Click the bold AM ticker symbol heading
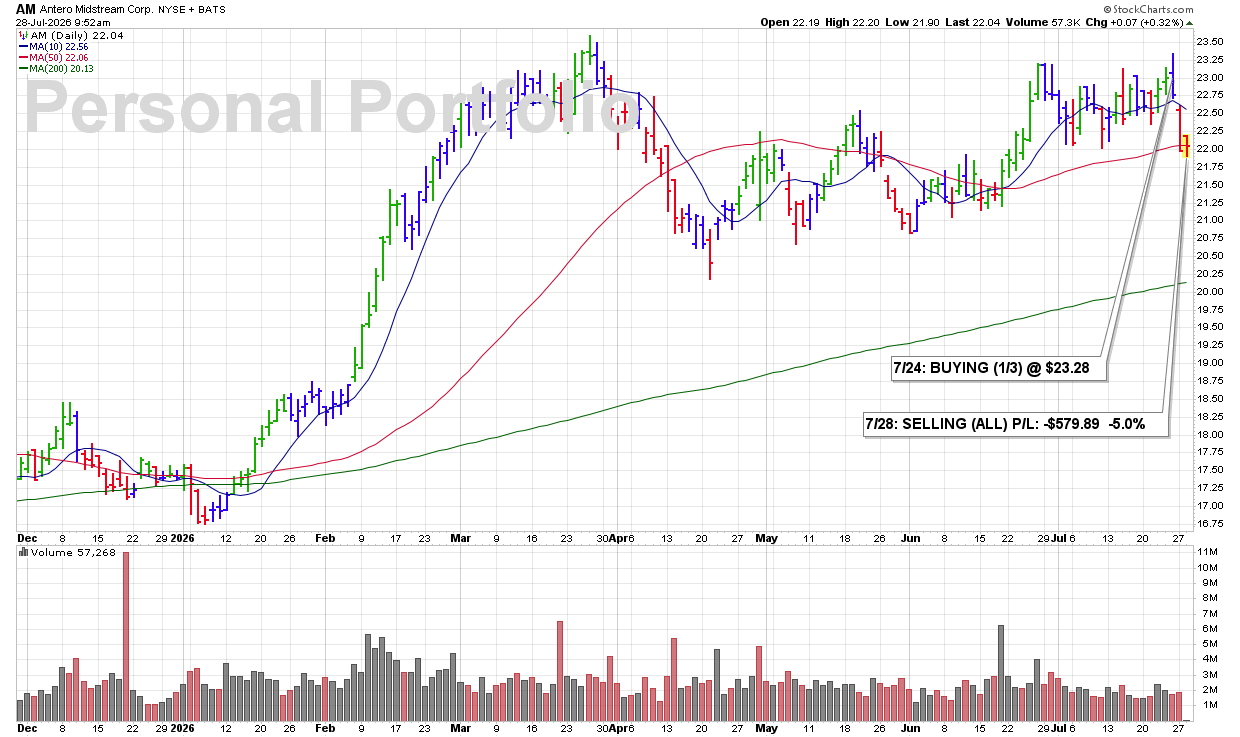 (26, 7)
